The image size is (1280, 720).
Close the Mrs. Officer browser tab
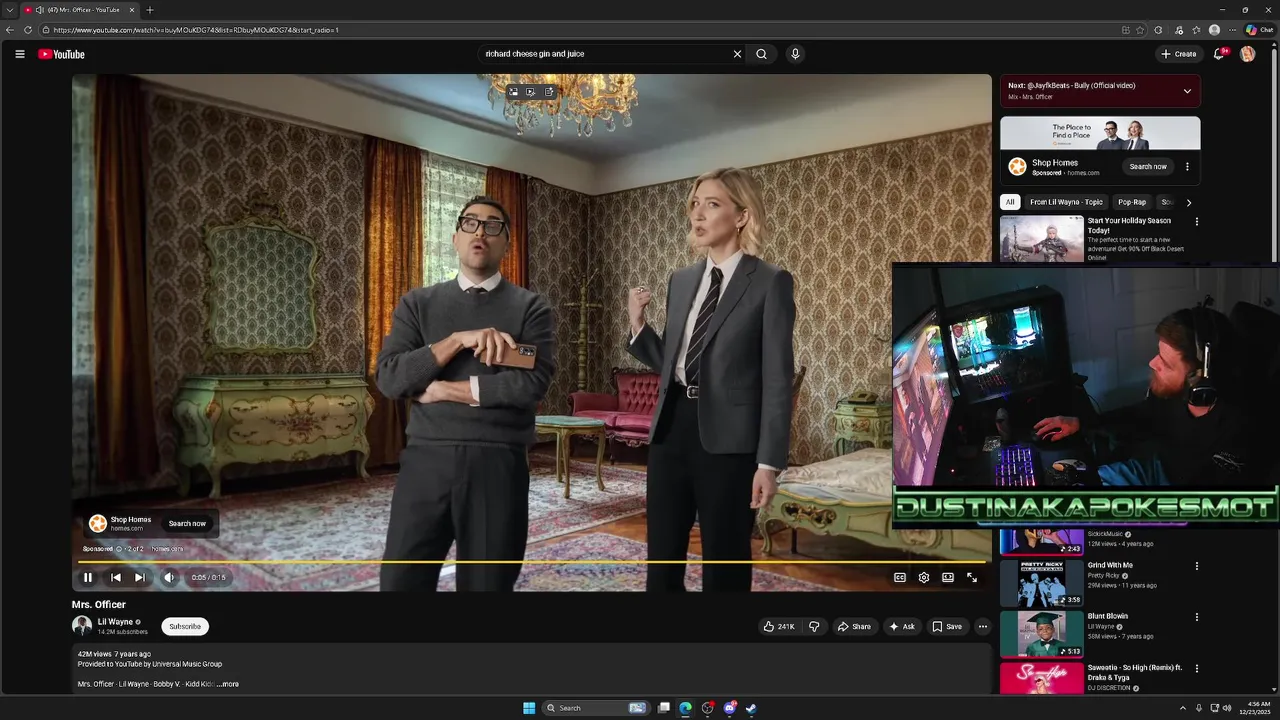coord(131,10)
